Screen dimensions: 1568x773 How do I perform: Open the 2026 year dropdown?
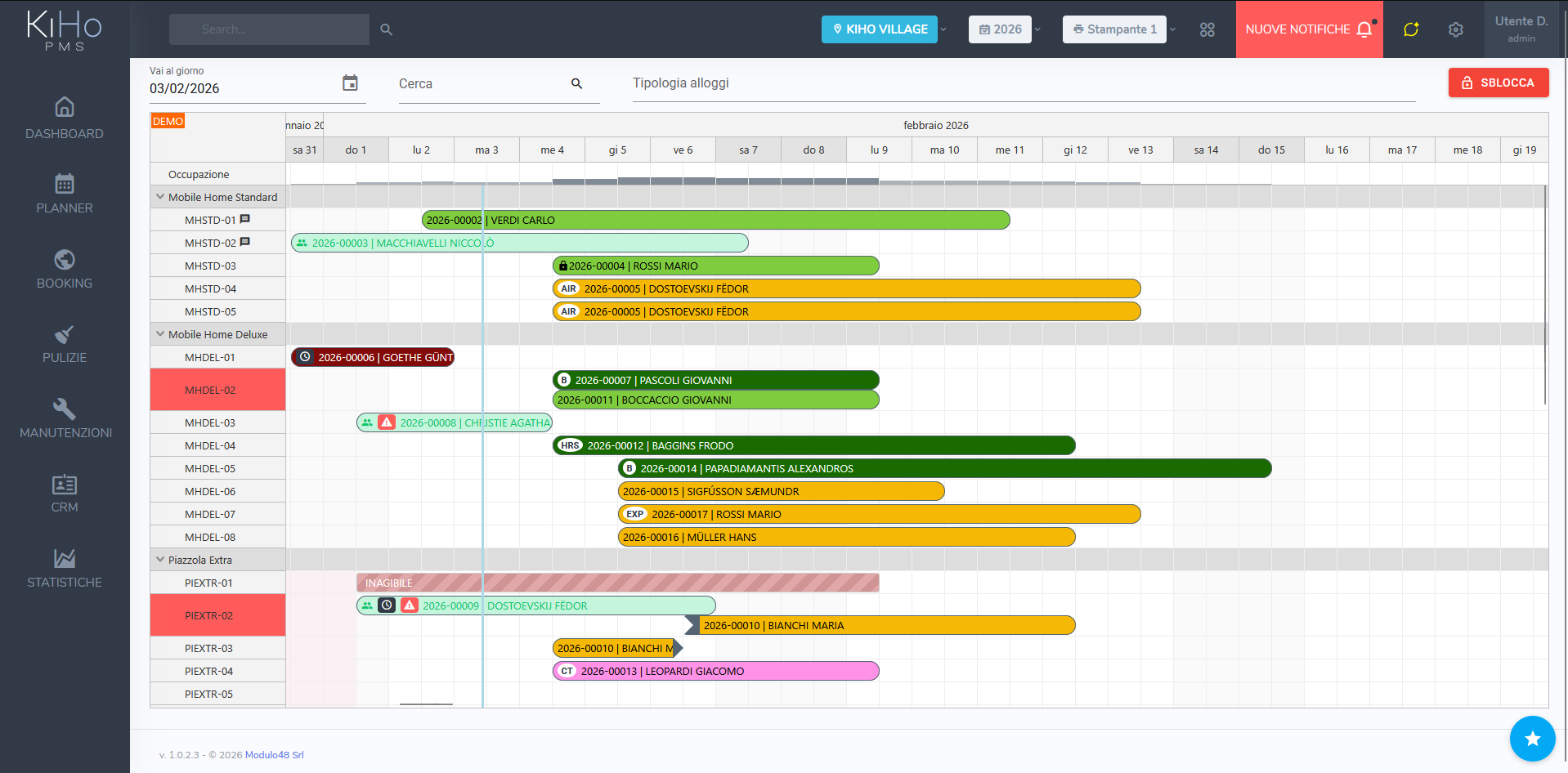click(1006, 29)
